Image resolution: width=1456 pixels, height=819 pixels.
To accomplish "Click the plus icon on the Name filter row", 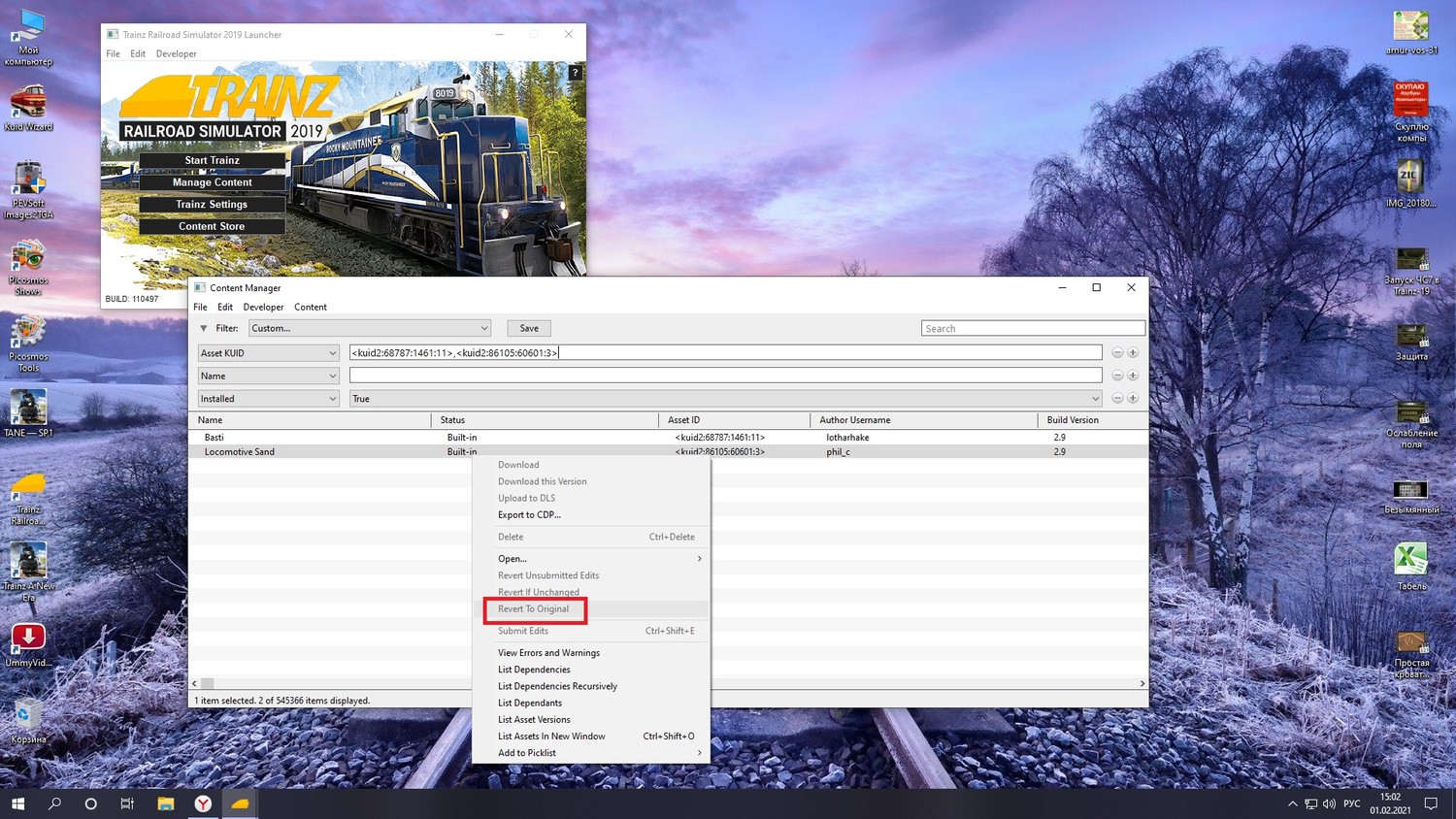I will (1133, 376).
